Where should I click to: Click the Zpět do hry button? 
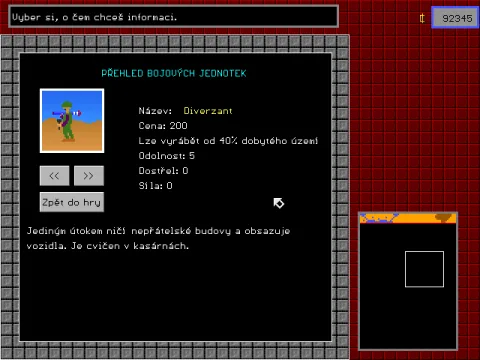click(72, 202)
